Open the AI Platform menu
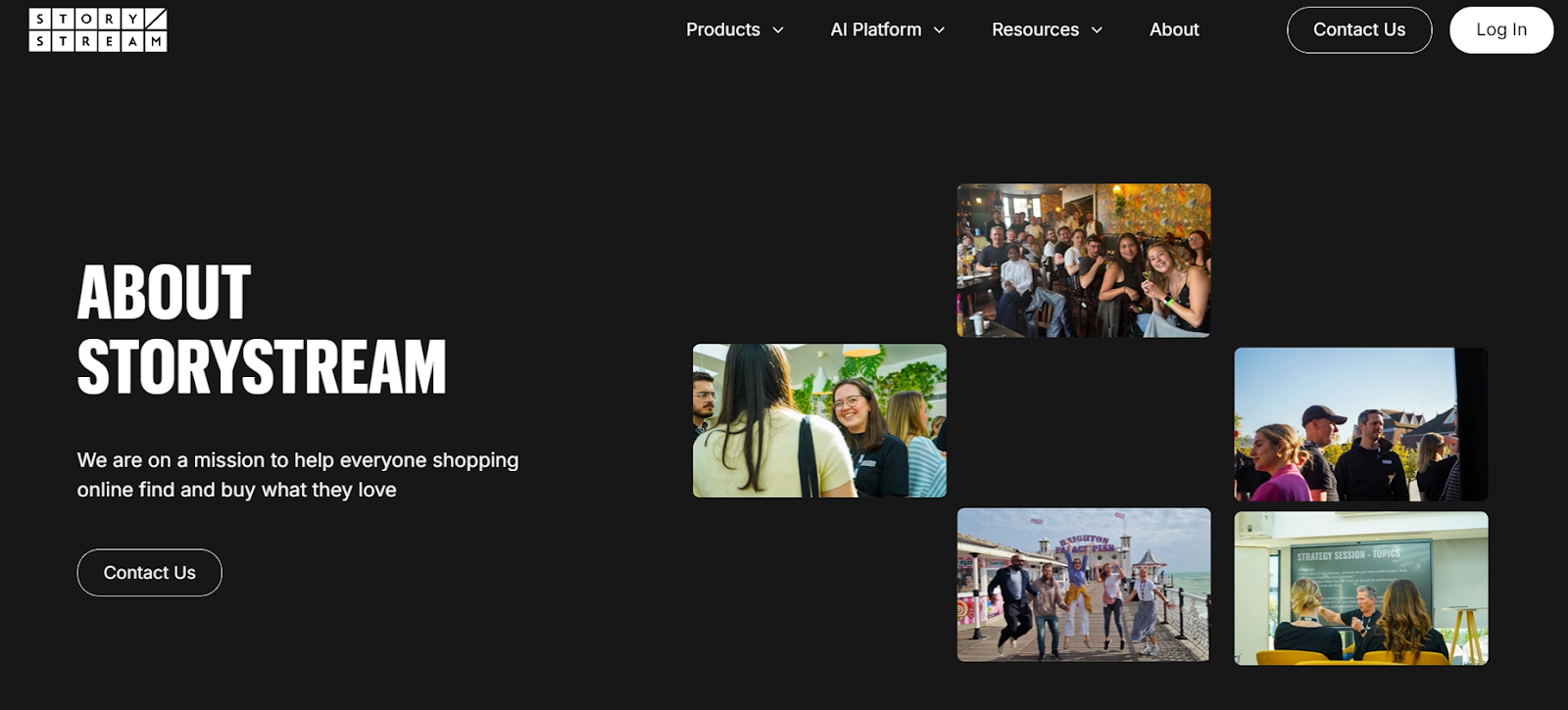 click(876, 30)
